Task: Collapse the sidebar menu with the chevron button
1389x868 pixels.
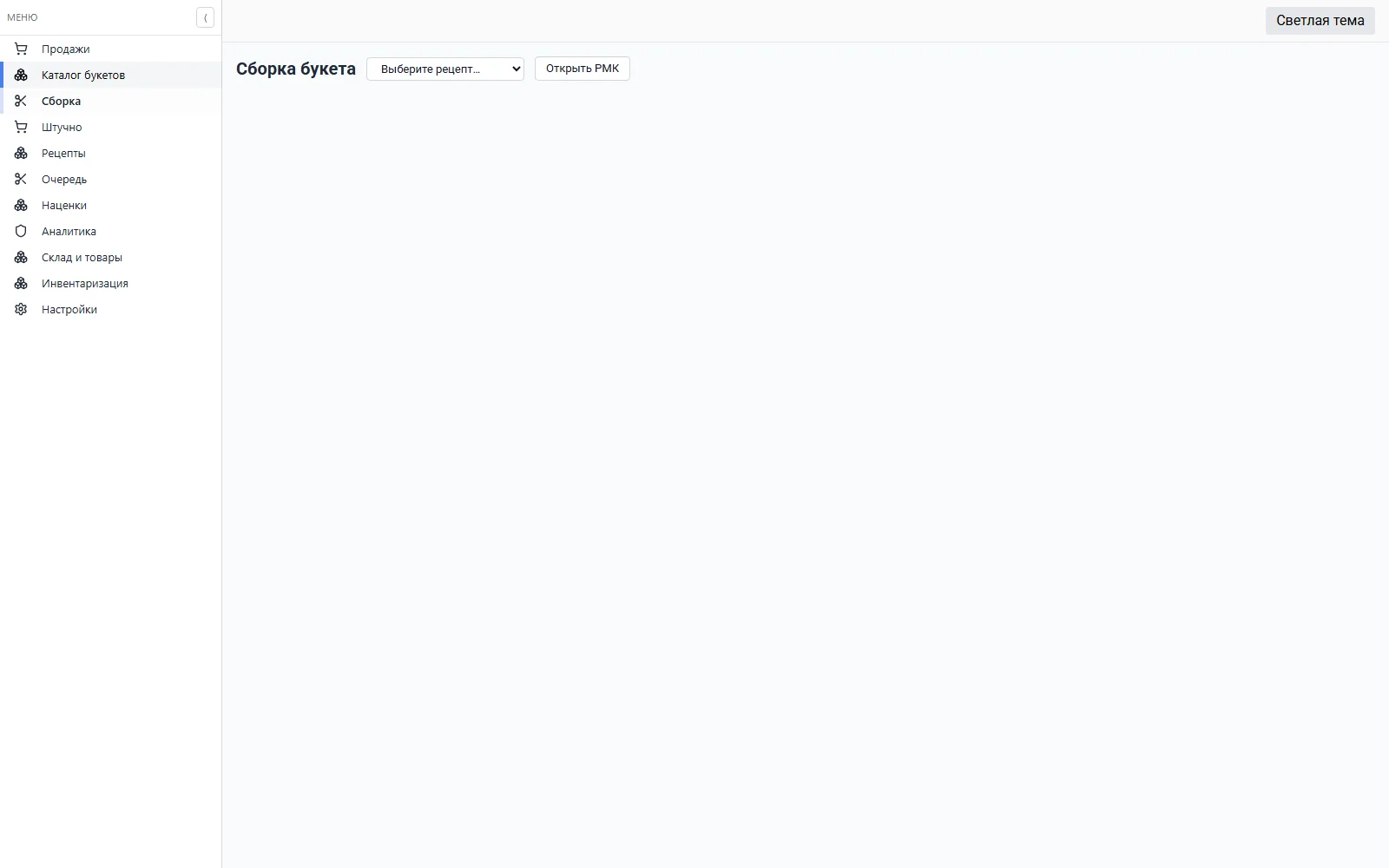Action: point(205,17)
